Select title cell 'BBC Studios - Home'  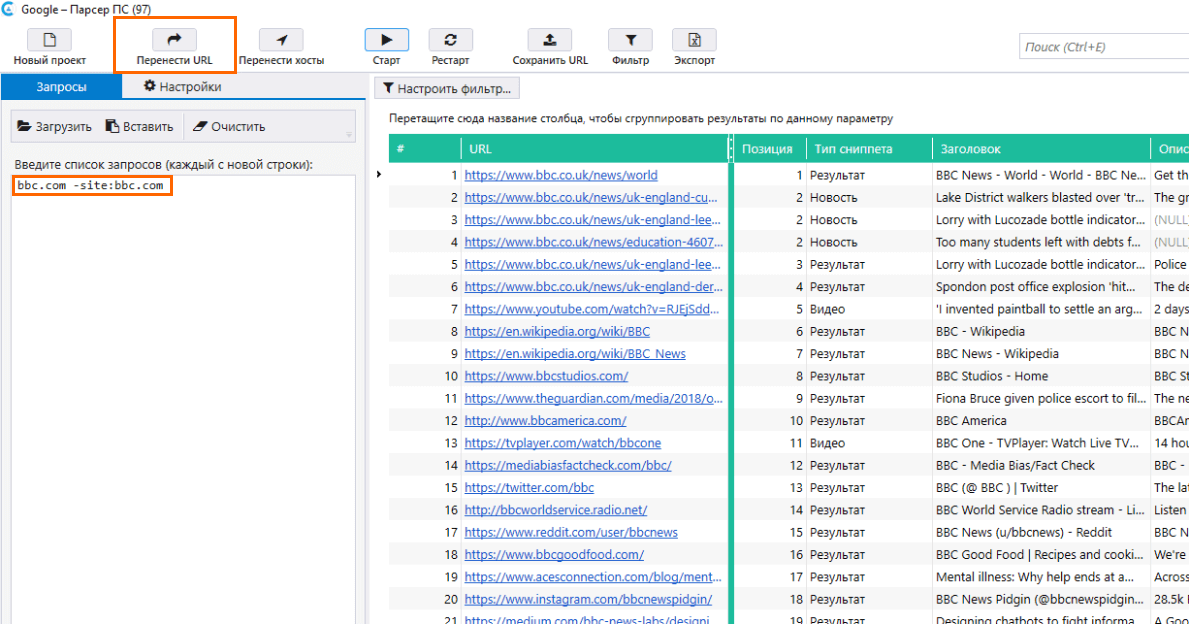point(992,376)
